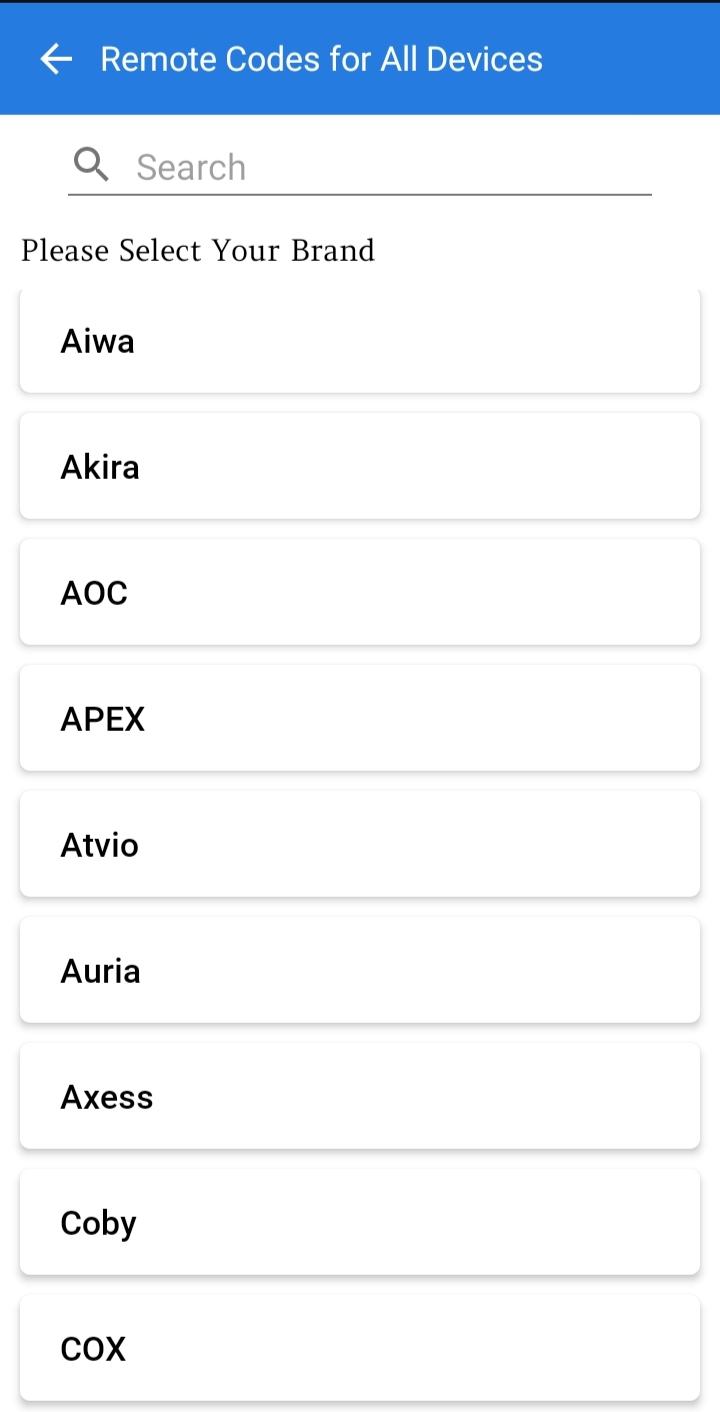Open the first brand card in the list
720x1412 pixels.
tap(360, 341)
